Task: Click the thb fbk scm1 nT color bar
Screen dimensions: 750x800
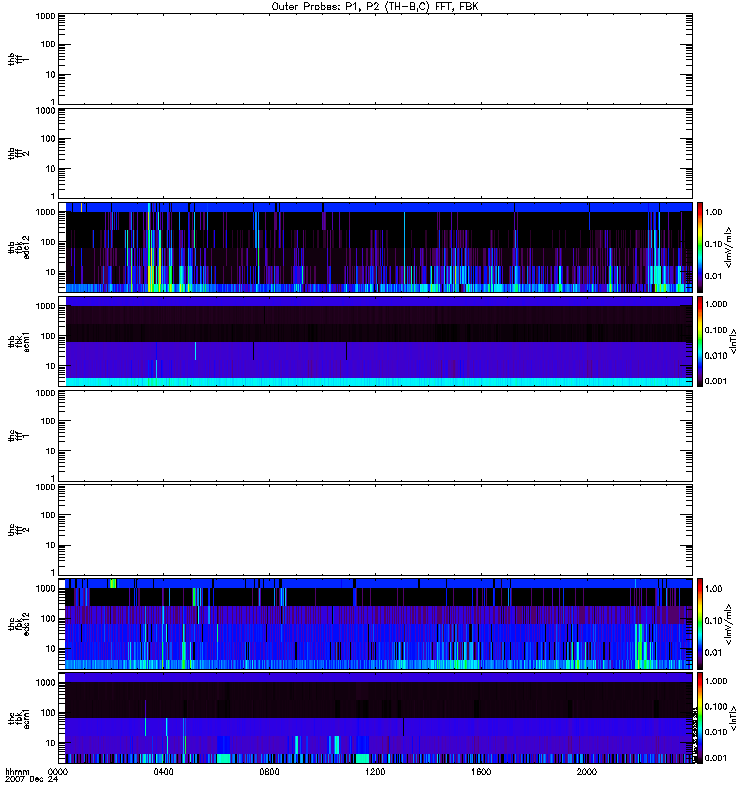Action: pos(700,342)
